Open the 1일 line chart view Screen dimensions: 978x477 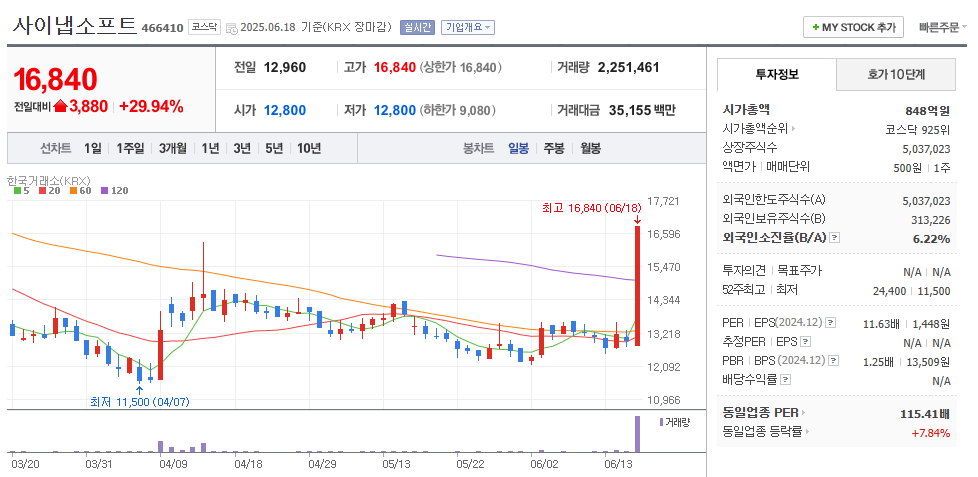click(92, 148)
